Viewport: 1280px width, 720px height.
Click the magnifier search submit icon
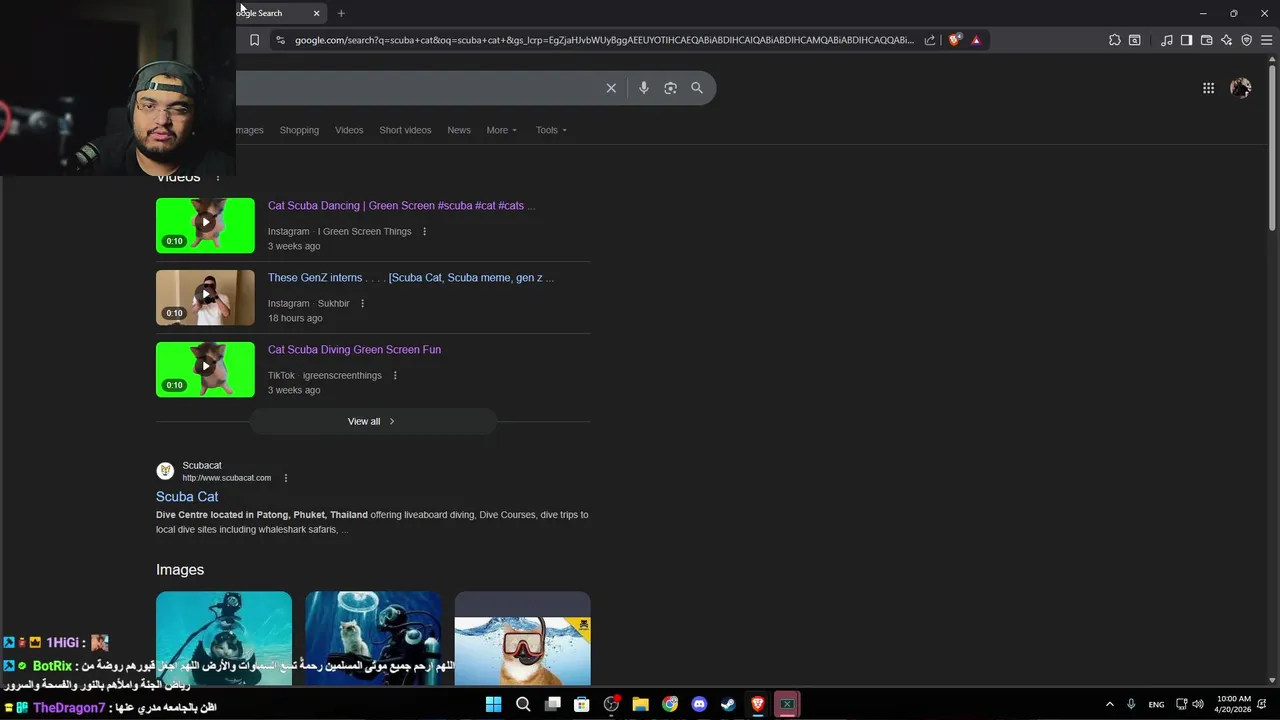click(697, 88)
